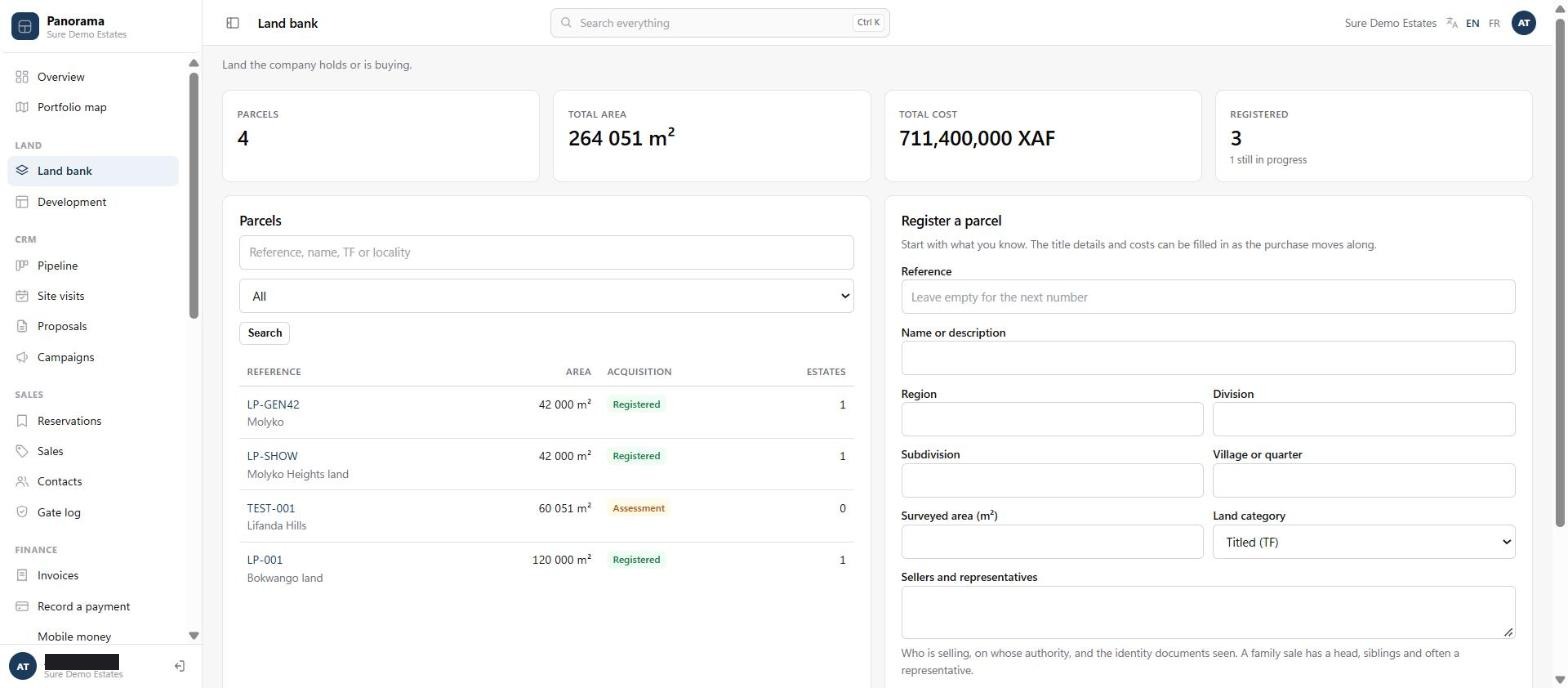
Task: Open the All acquisition filter dropdown
Action: tap(546, 296)
